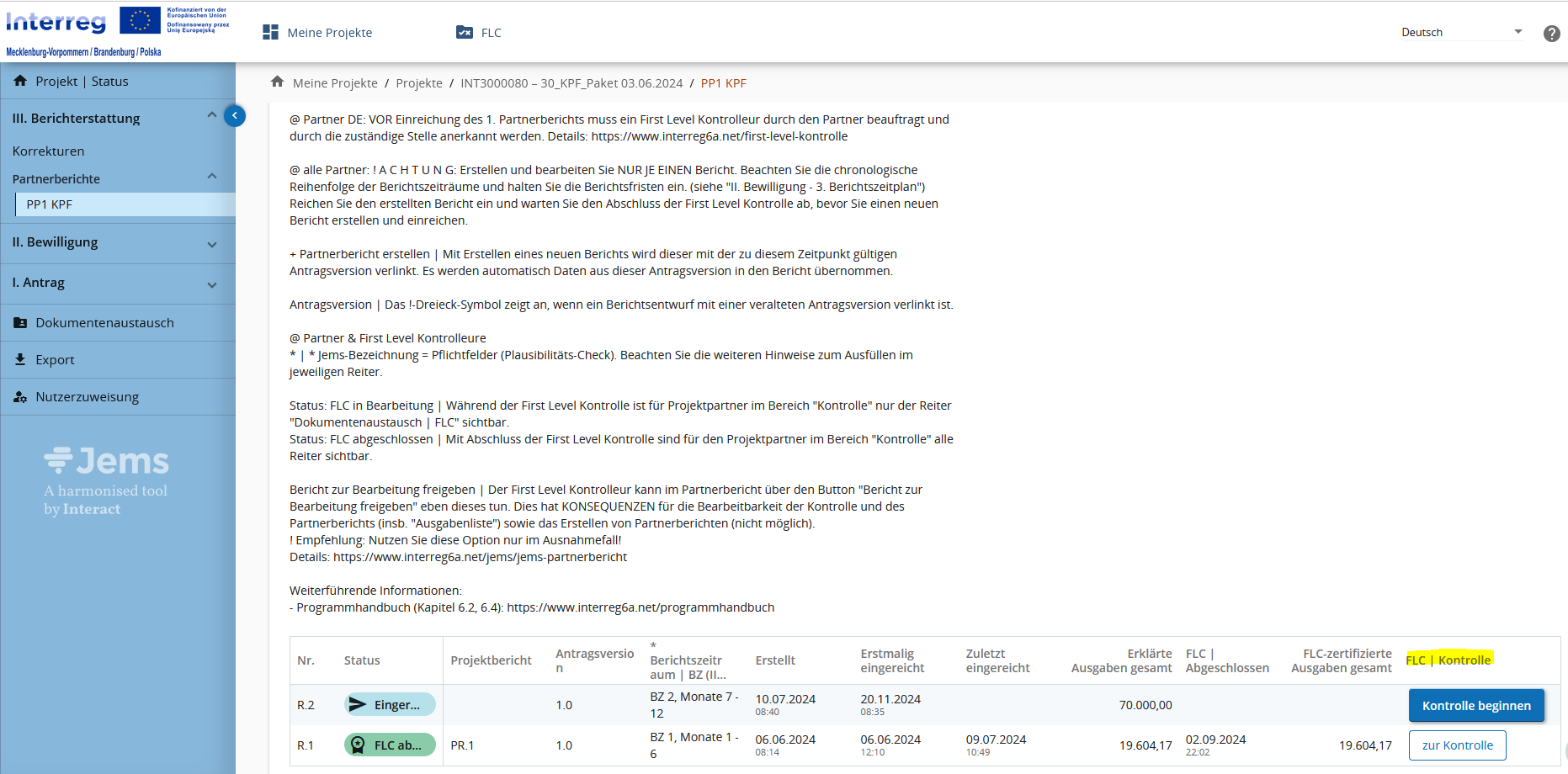Click the help question mark icon
Screen dimensions: 1568x774
tap(1551, 34)
